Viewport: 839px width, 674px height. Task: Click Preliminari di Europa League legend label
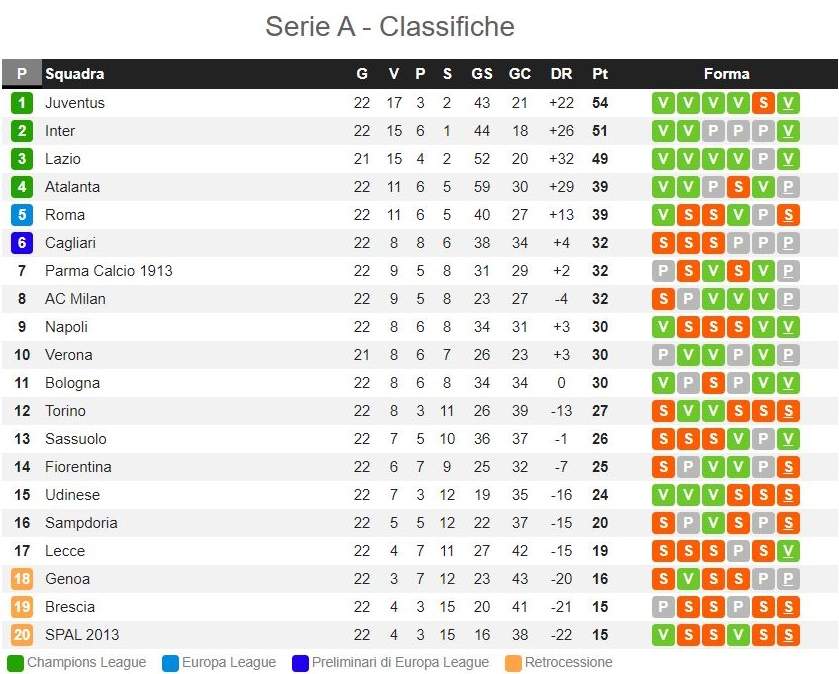click(400, 662)
